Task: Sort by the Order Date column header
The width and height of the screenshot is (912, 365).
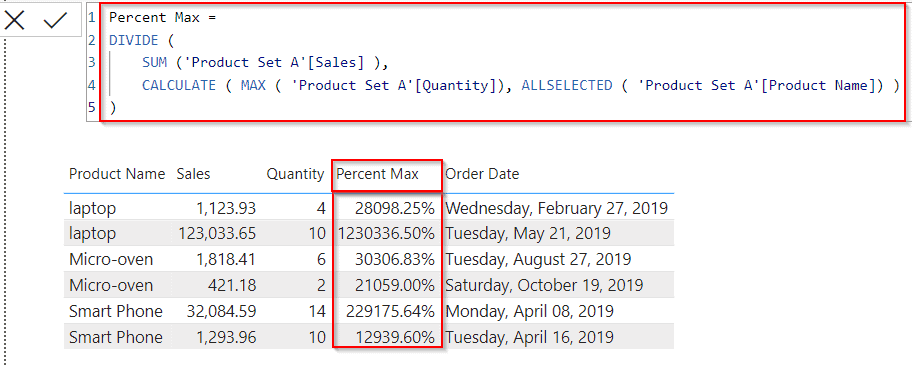Action: (482, 174)
